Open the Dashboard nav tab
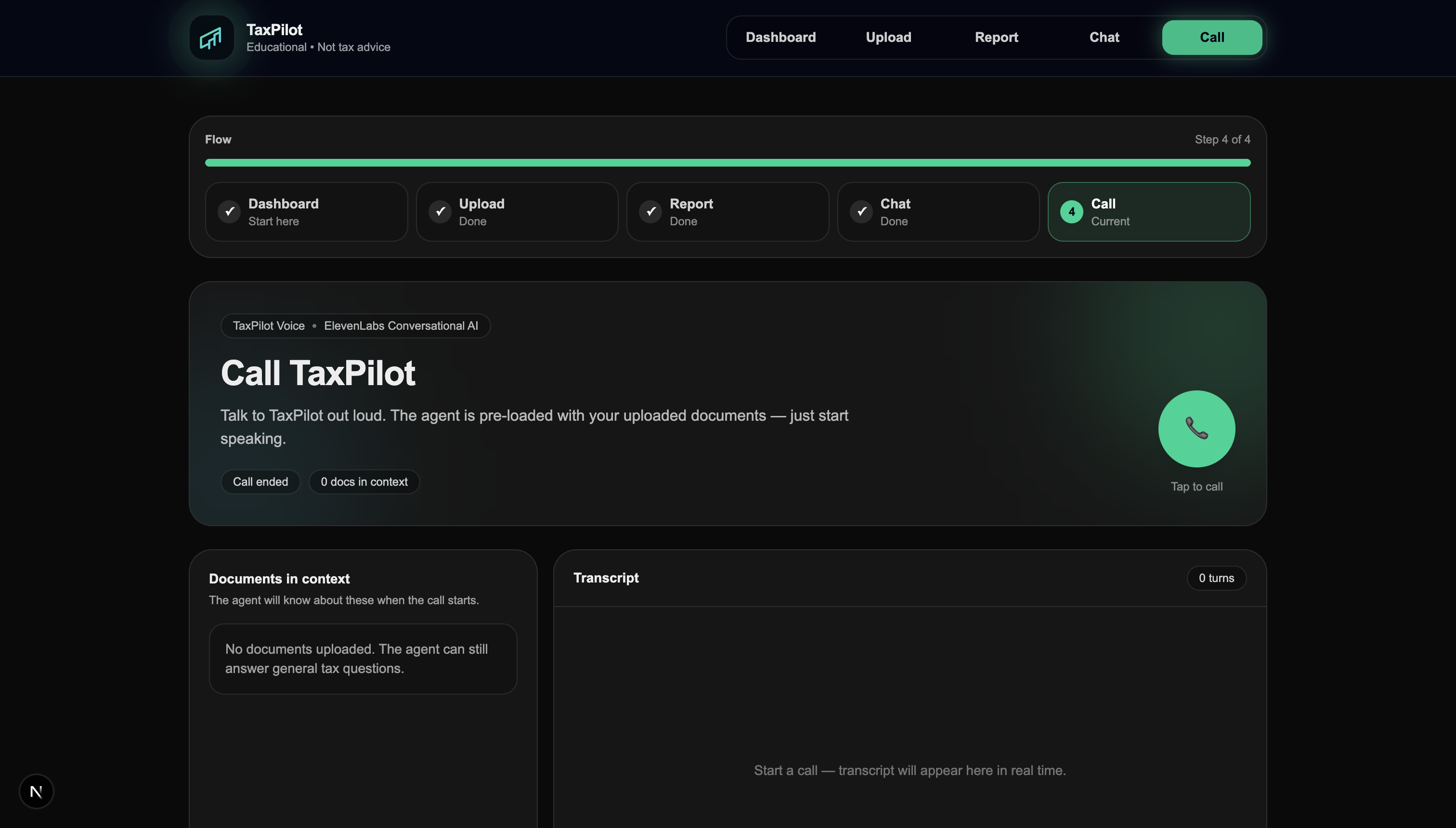The image size is (1456, 828). [x=780, y=38]
